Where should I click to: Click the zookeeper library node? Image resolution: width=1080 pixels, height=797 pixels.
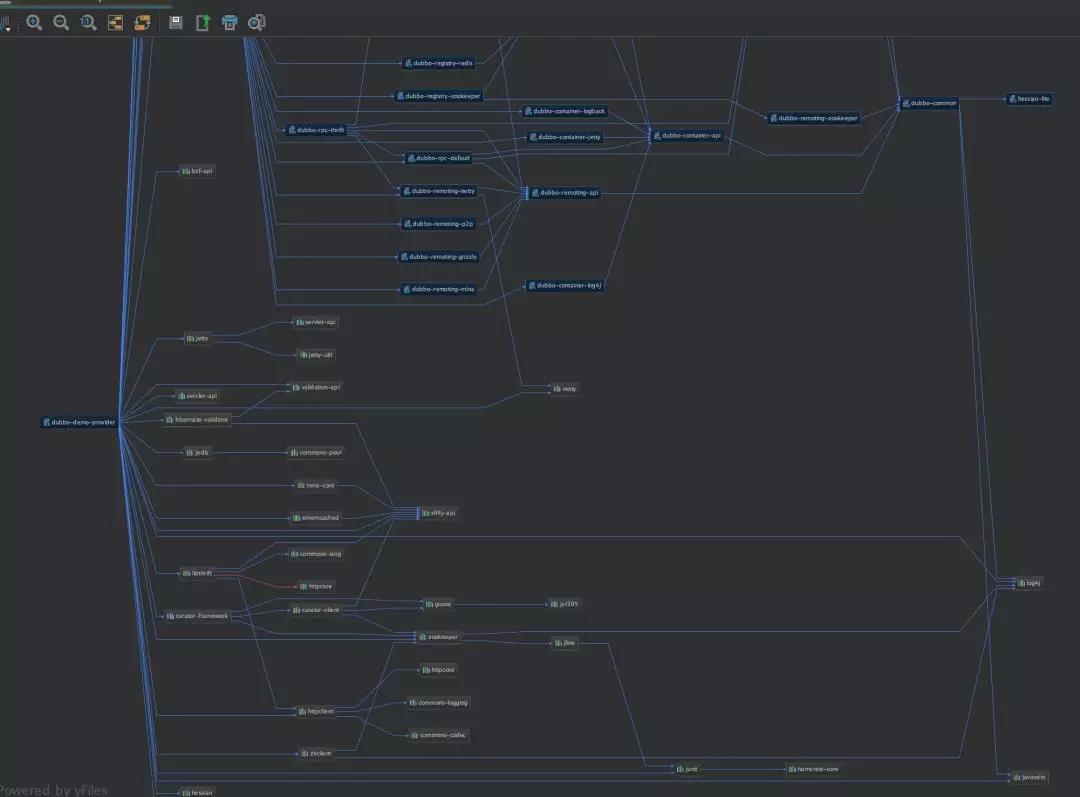pos(439,636)
